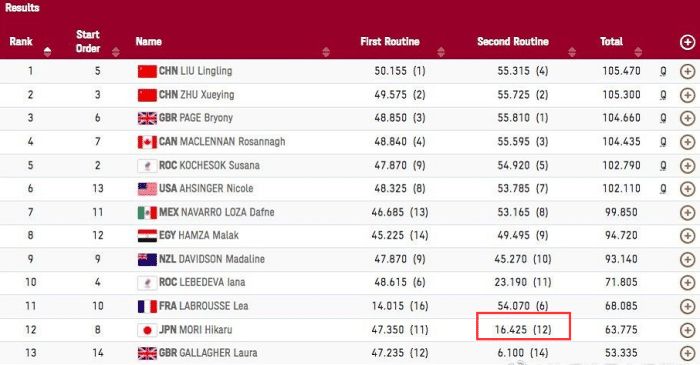This screenshot has width=700, height=365.
Task: Open plus icon beside KOCHESOK Susana
Action: [688, 166]
